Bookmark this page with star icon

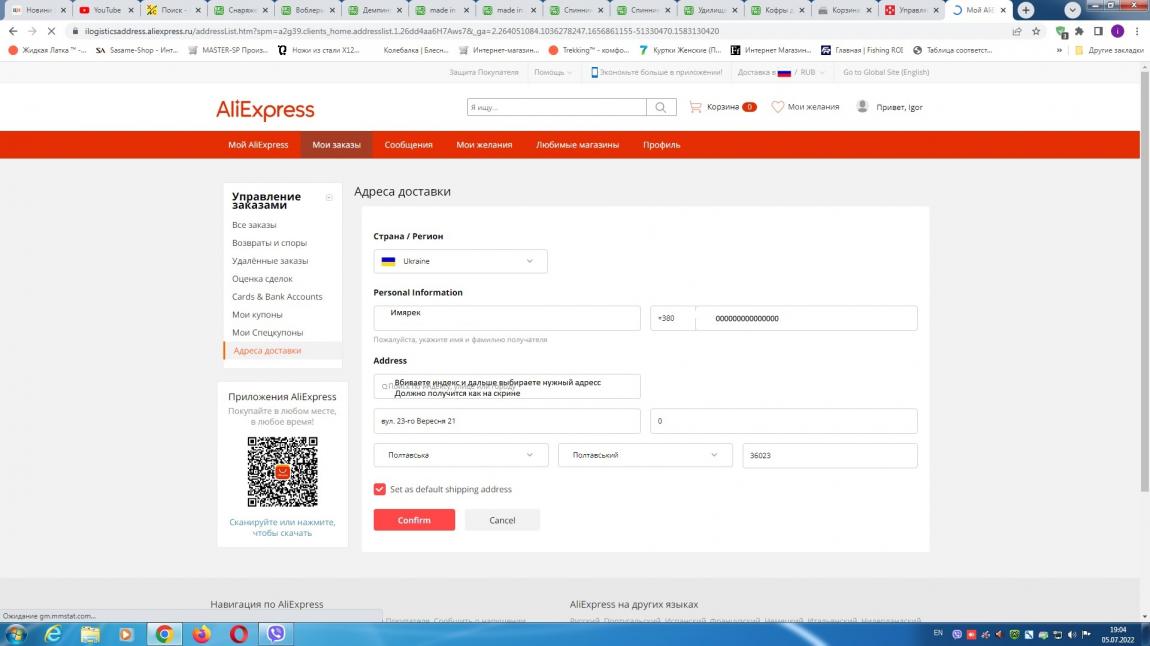tap(1036, 31)
